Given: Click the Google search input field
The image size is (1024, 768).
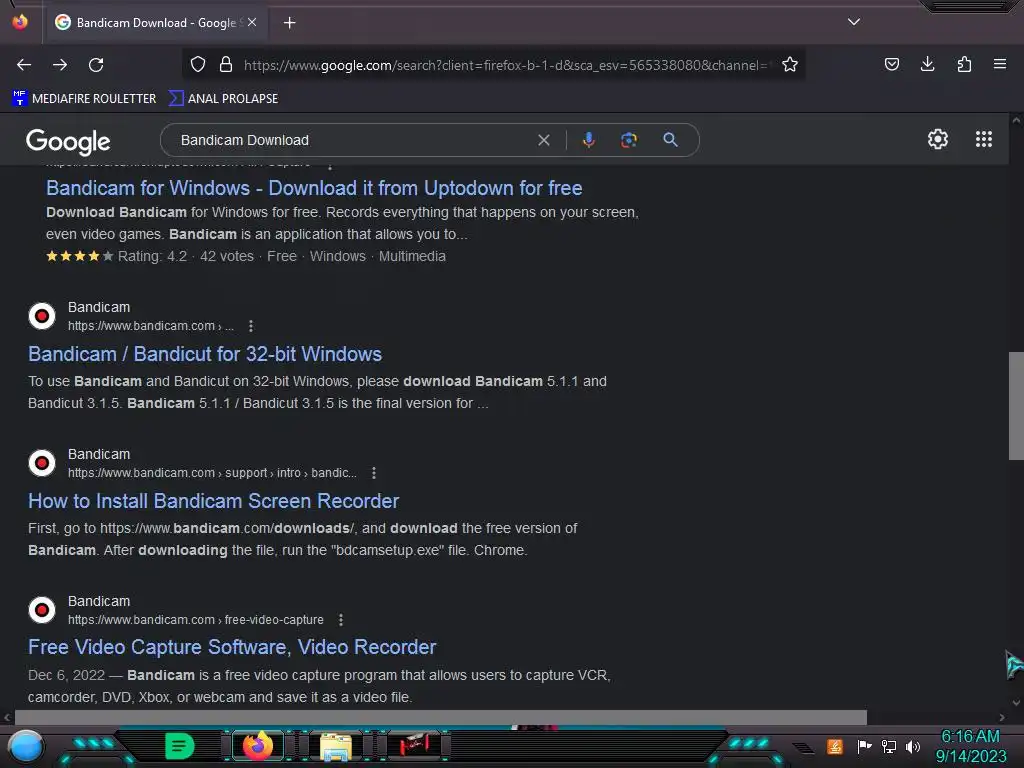Looking at the screenshot, I should pos(353,140).
